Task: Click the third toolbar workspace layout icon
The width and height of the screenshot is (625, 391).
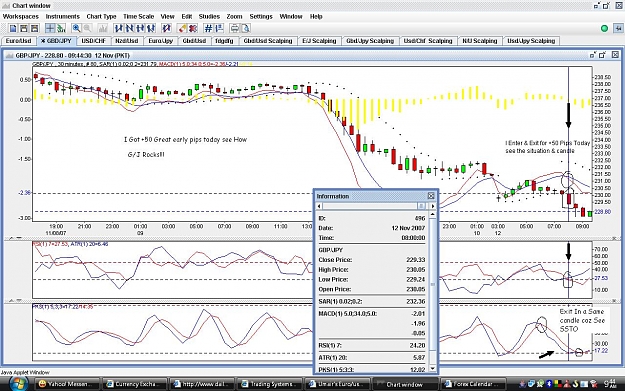Action: tap(35, 28)
